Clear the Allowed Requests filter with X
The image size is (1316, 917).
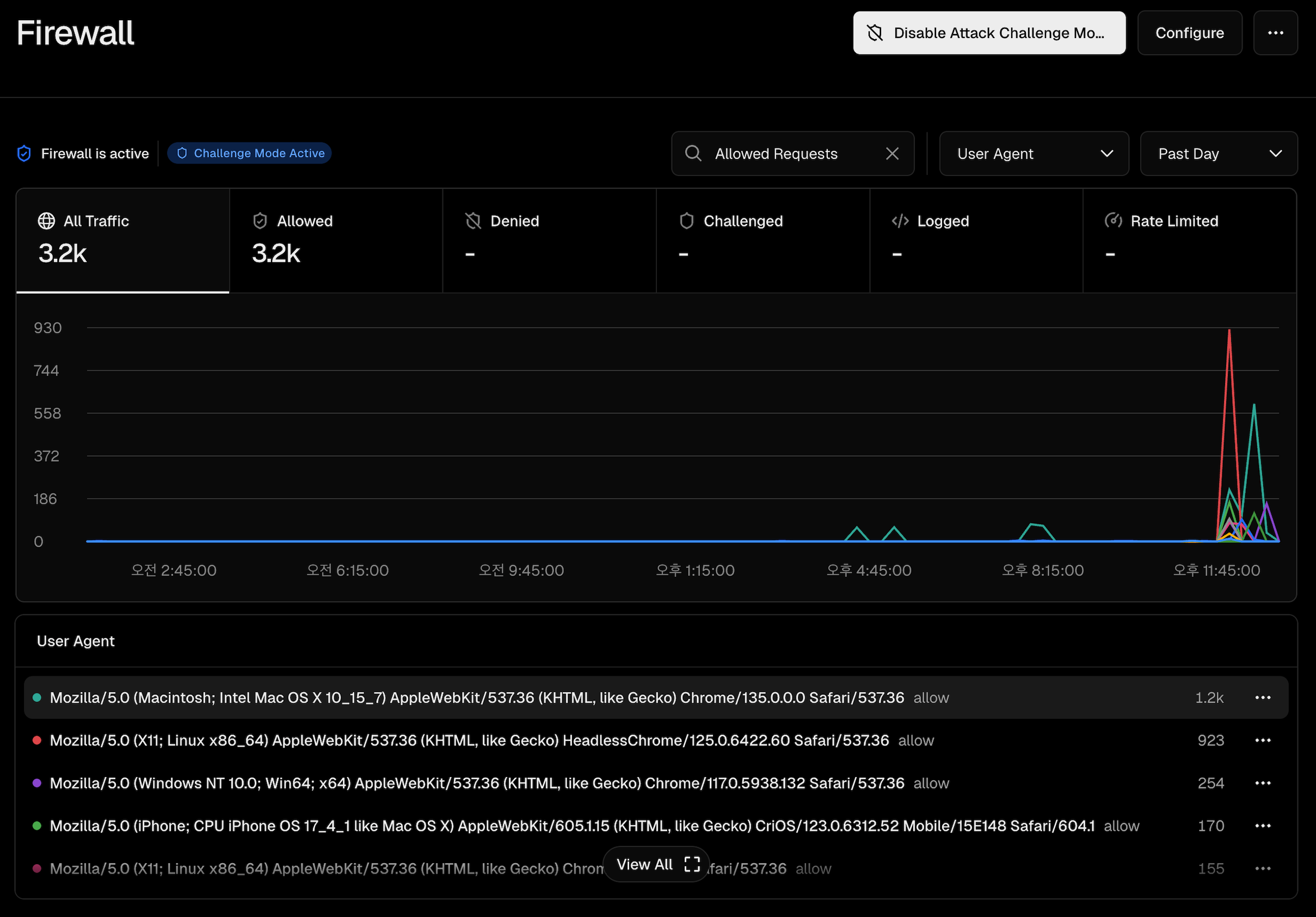coord(892,153)
